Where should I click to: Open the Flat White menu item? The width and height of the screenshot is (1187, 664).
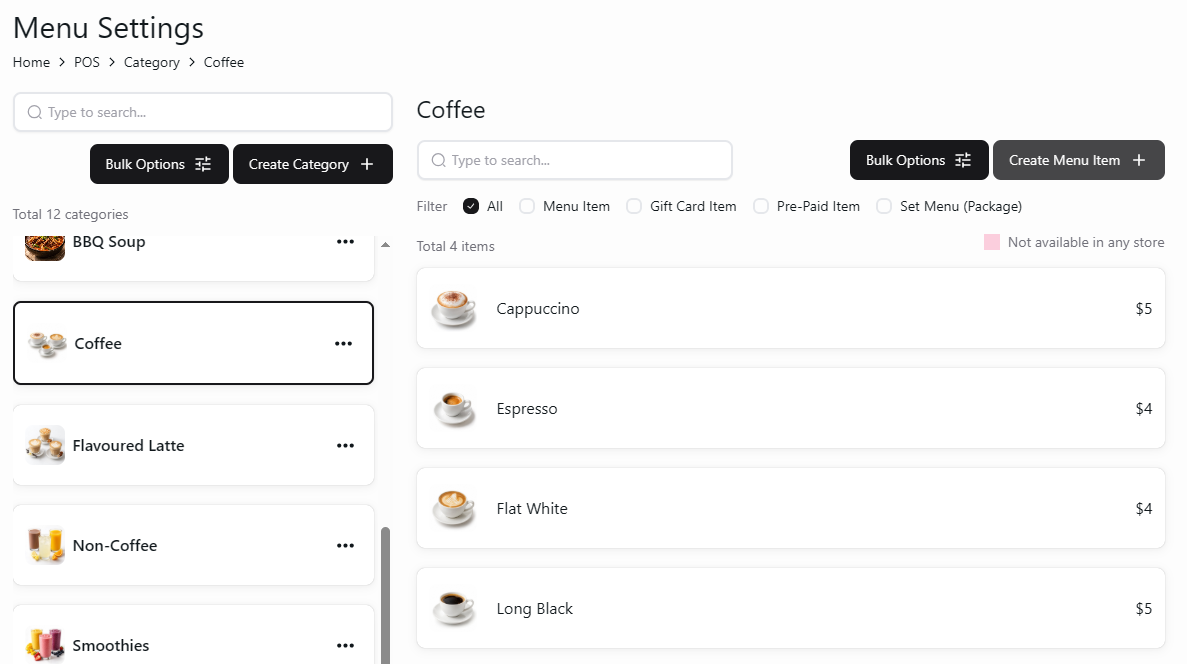coord(790,508)
